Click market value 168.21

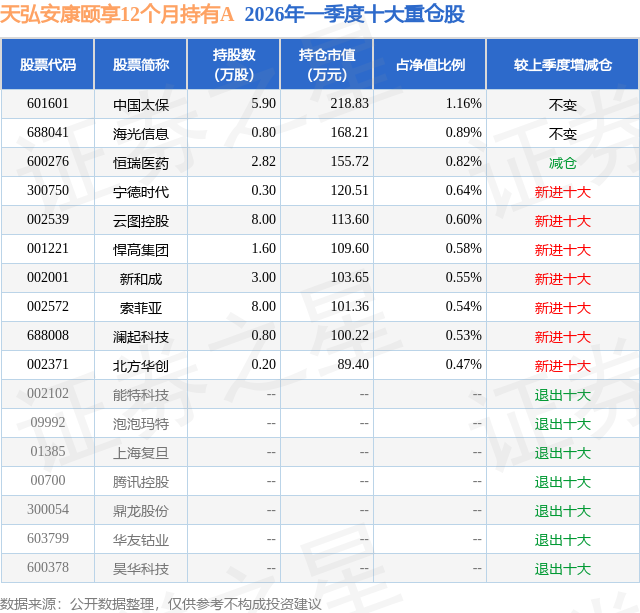pyautogui.click(x=349, y=133)
